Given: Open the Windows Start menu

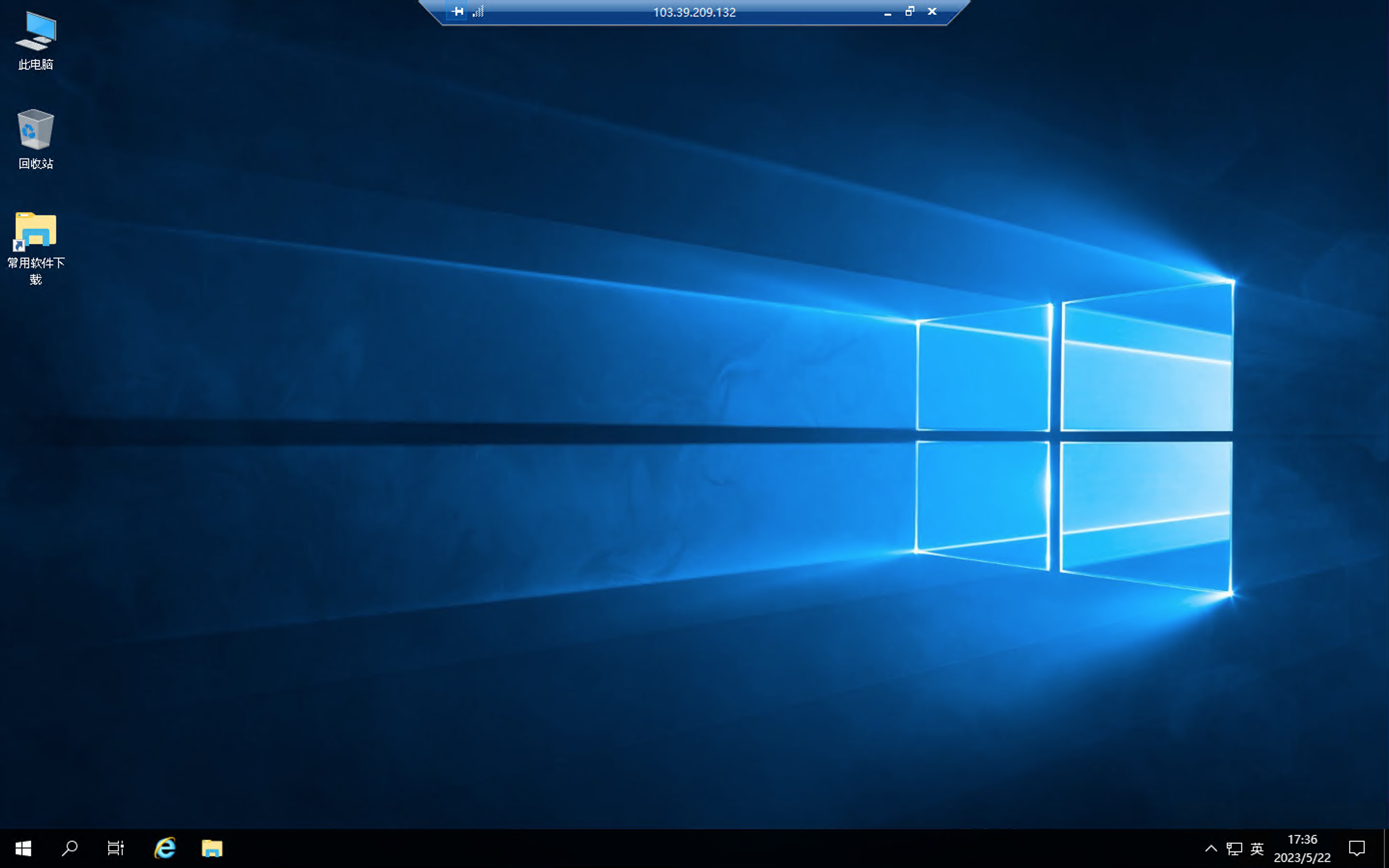Looking at the screenshot, I should pyautogui.click(x=23, y=848).
